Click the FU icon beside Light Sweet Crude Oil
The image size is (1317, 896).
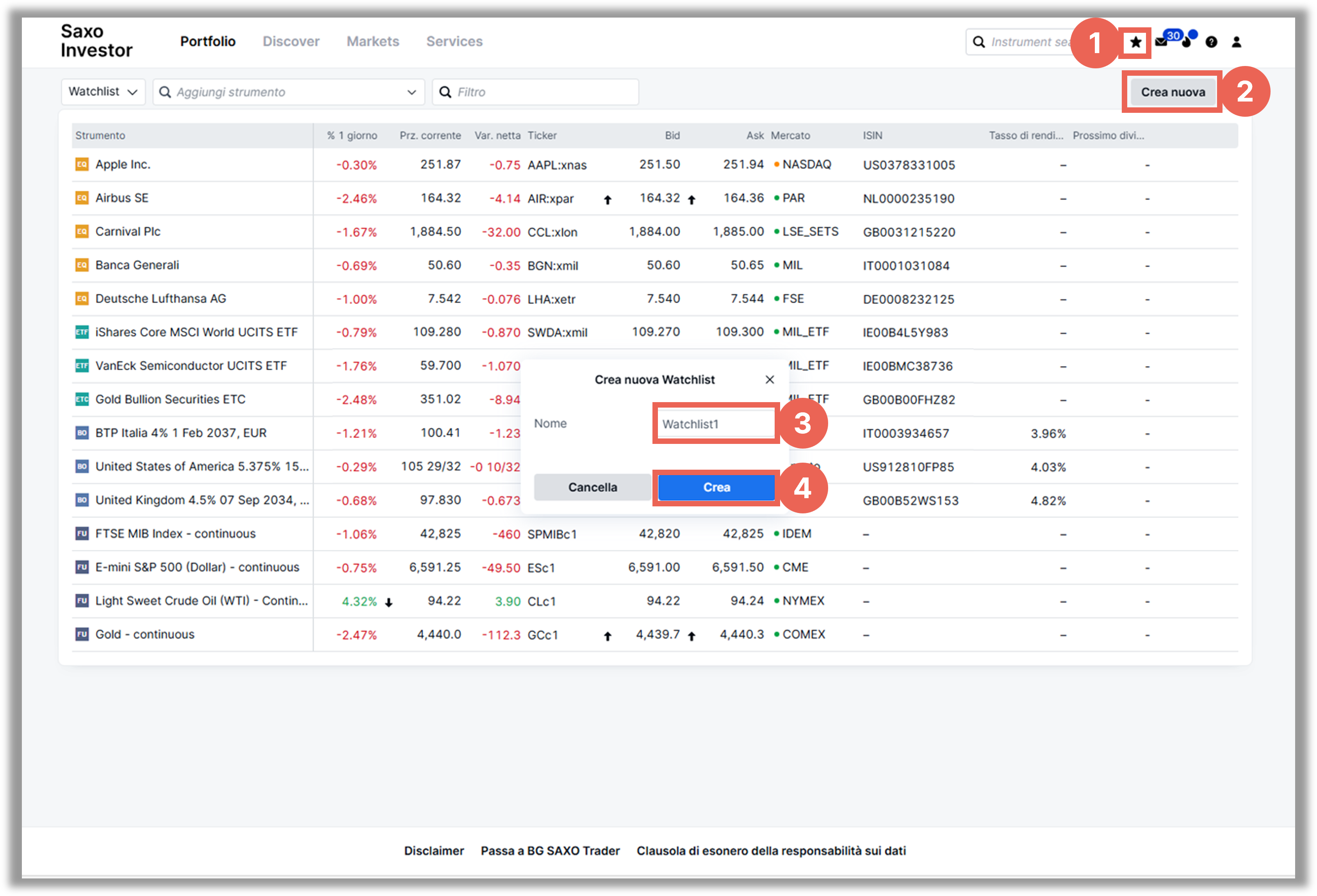pos(82,600)
